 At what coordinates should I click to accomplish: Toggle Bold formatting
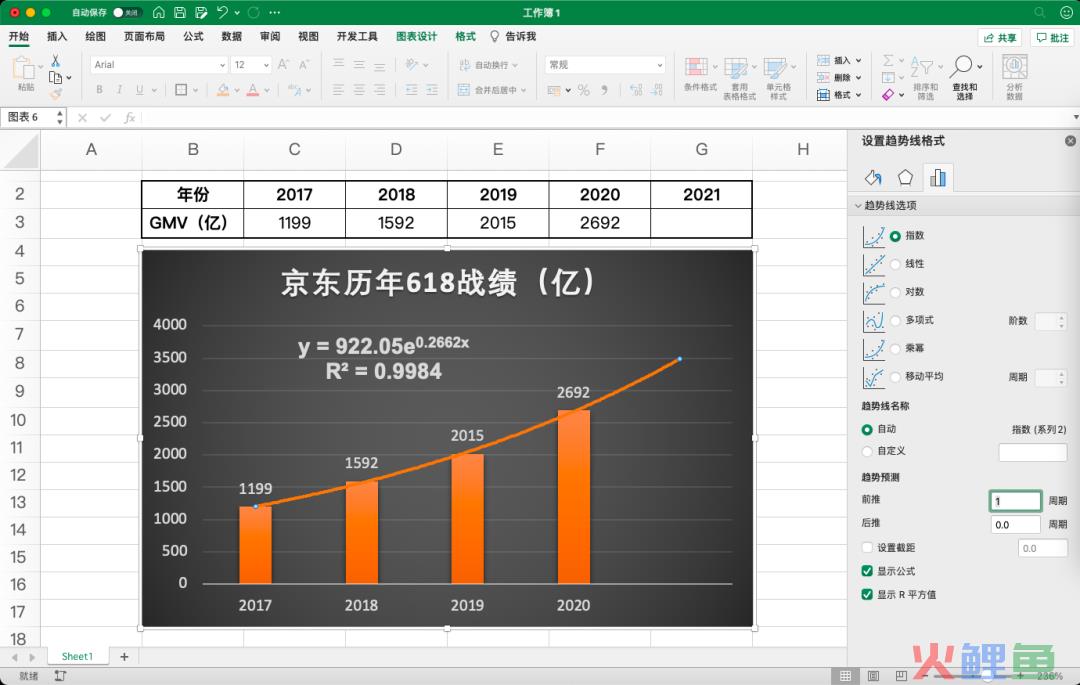point(100,89)
